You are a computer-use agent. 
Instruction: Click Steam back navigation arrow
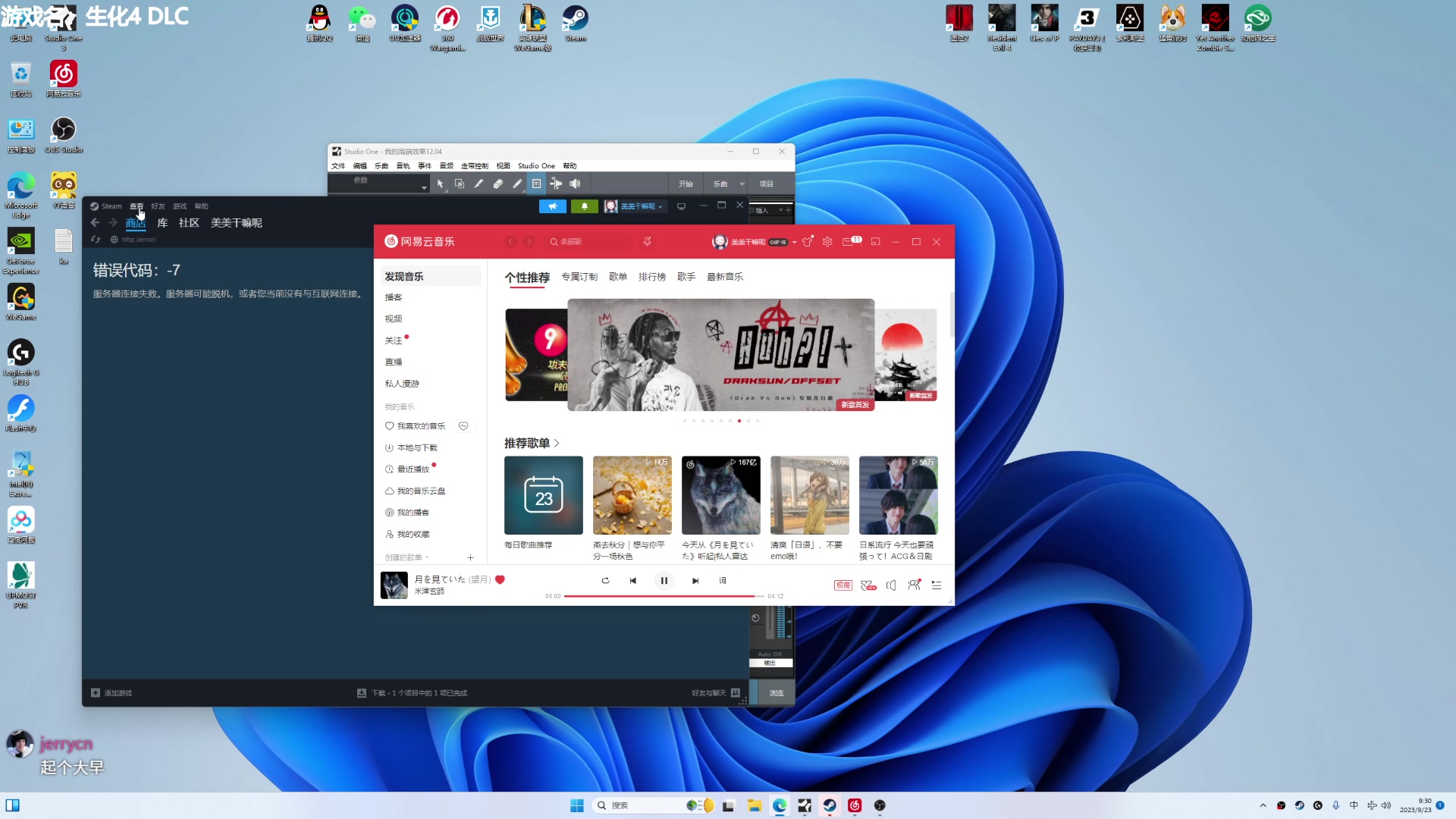click(95, 222)
